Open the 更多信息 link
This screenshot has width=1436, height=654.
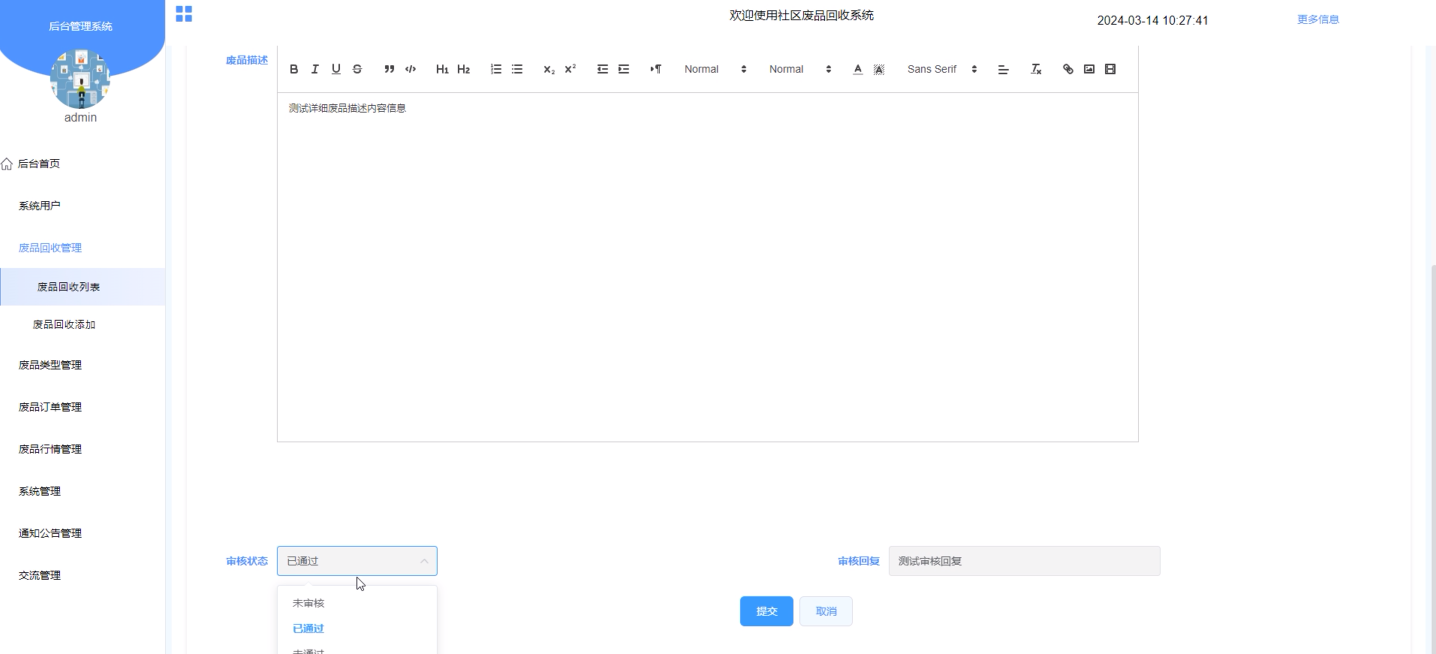click(x=1318, y=19)
